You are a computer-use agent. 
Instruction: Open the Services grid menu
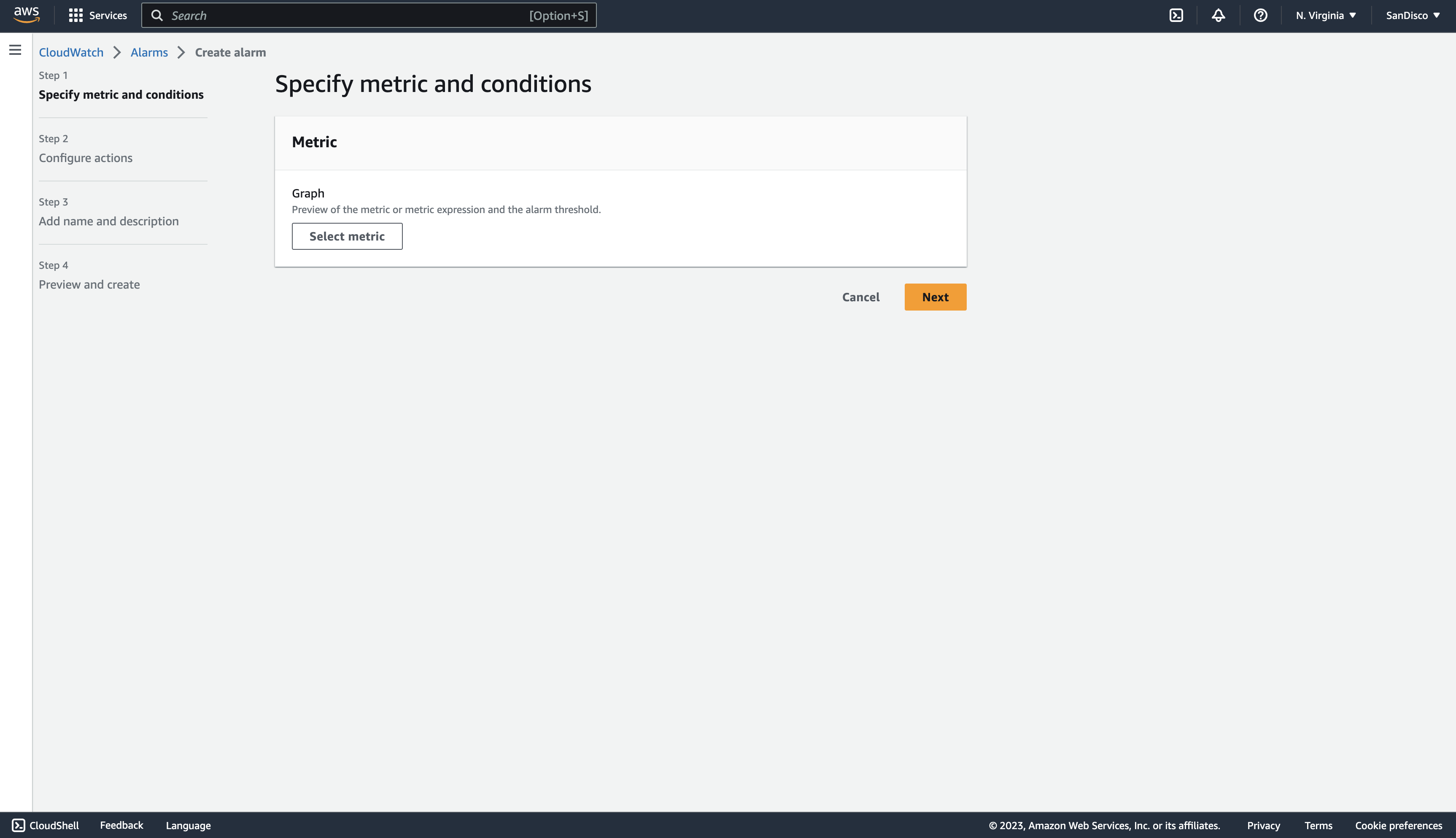pos(98,16)
